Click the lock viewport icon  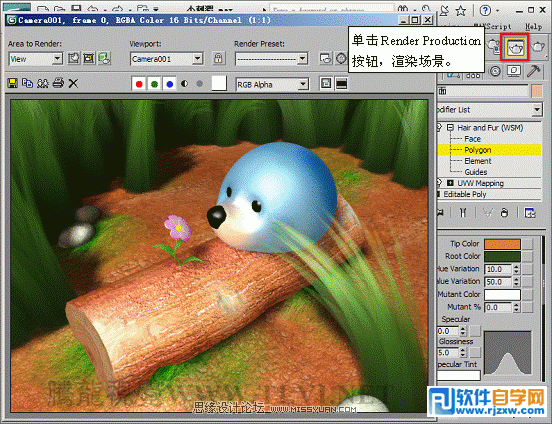click(218, 58)
